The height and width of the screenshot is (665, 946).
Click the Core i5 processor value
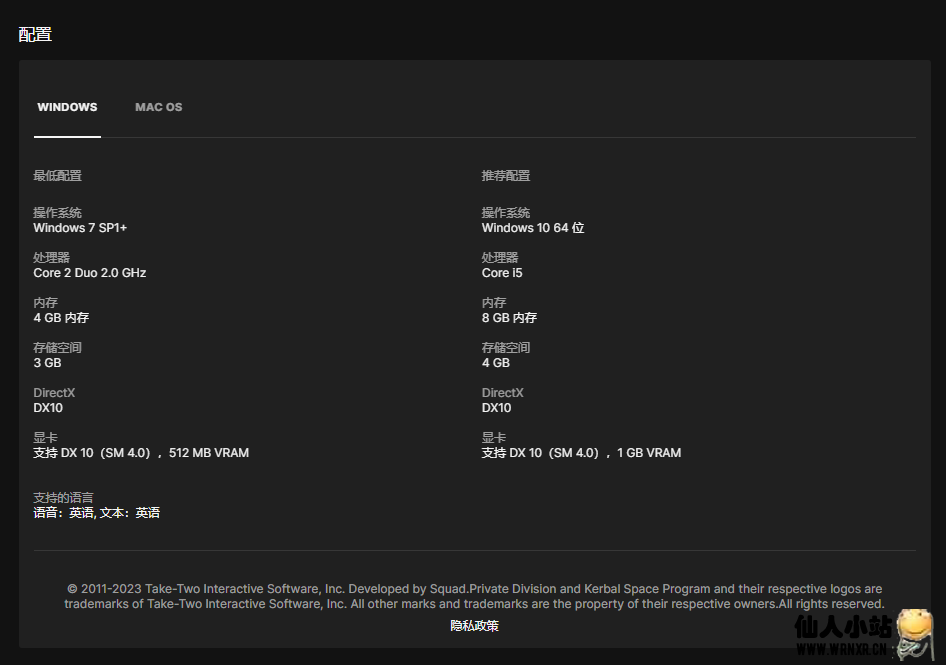502,273
